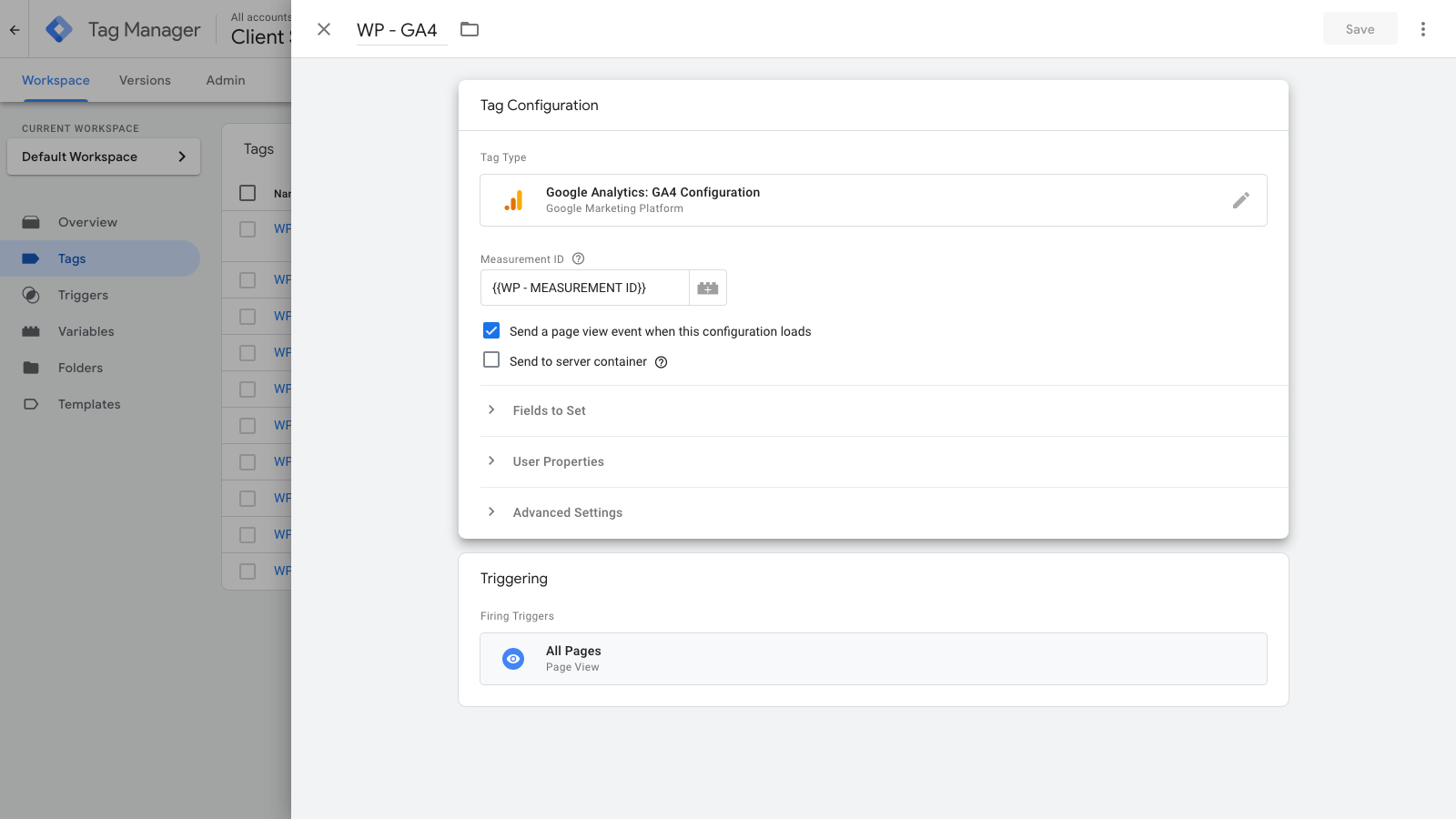
Task: Click the Triggering heading
Action: (514, 579)
